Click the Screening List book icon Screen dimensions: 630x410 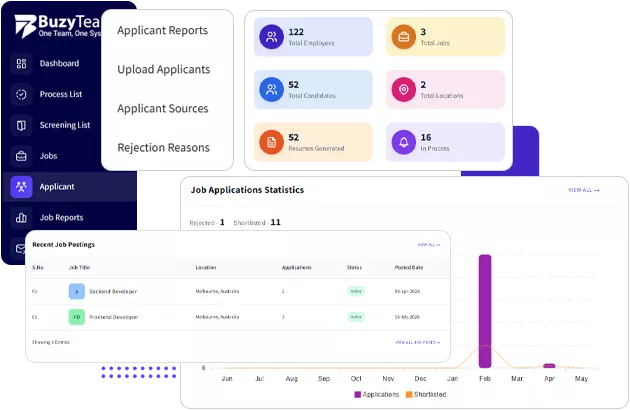tap(21, 125)
